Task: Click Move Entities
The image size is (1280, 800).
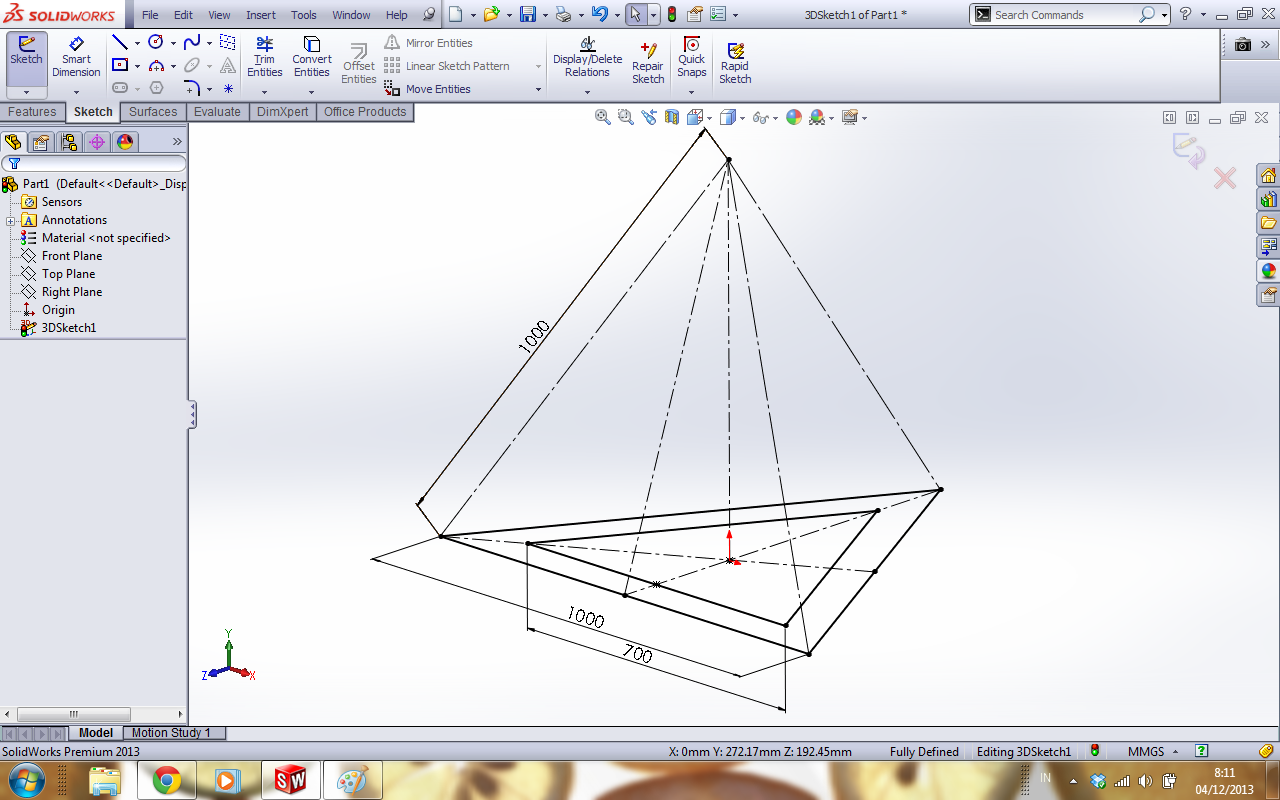Action: 428,89
